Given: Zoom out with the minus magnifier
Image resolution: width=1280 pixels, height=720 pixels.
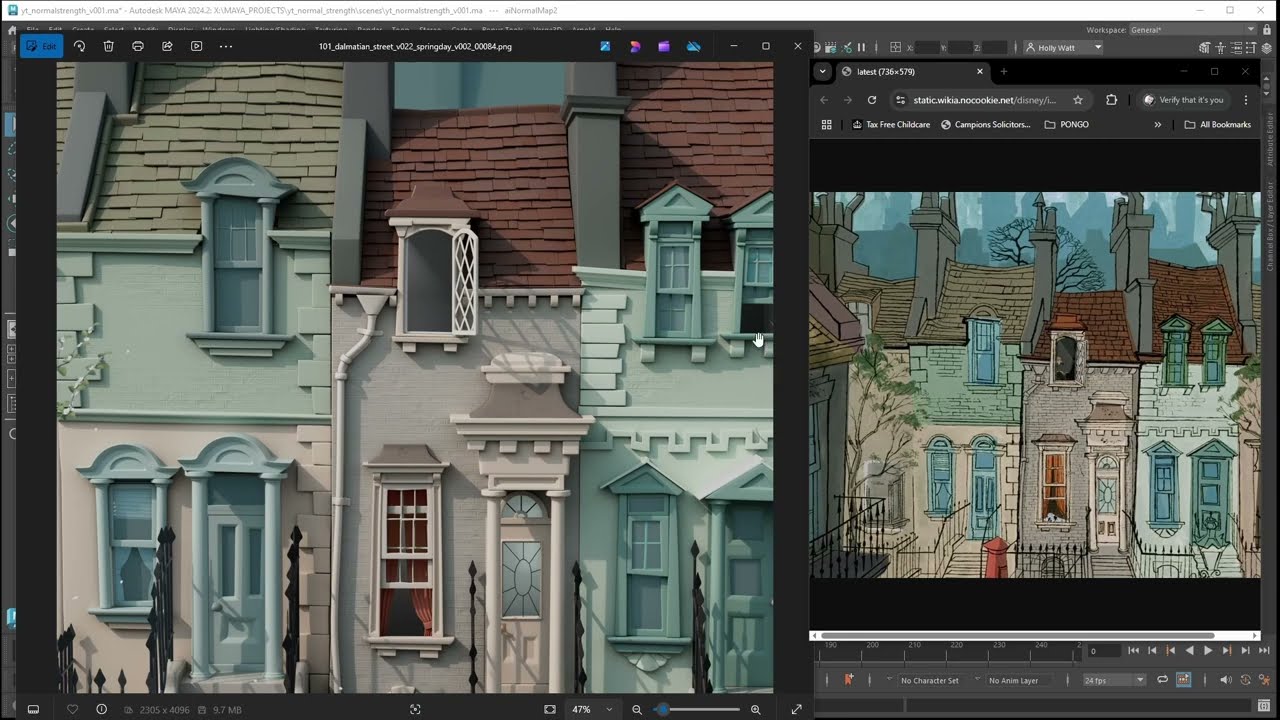Looking at the screenshot, I should coord(637,709).
